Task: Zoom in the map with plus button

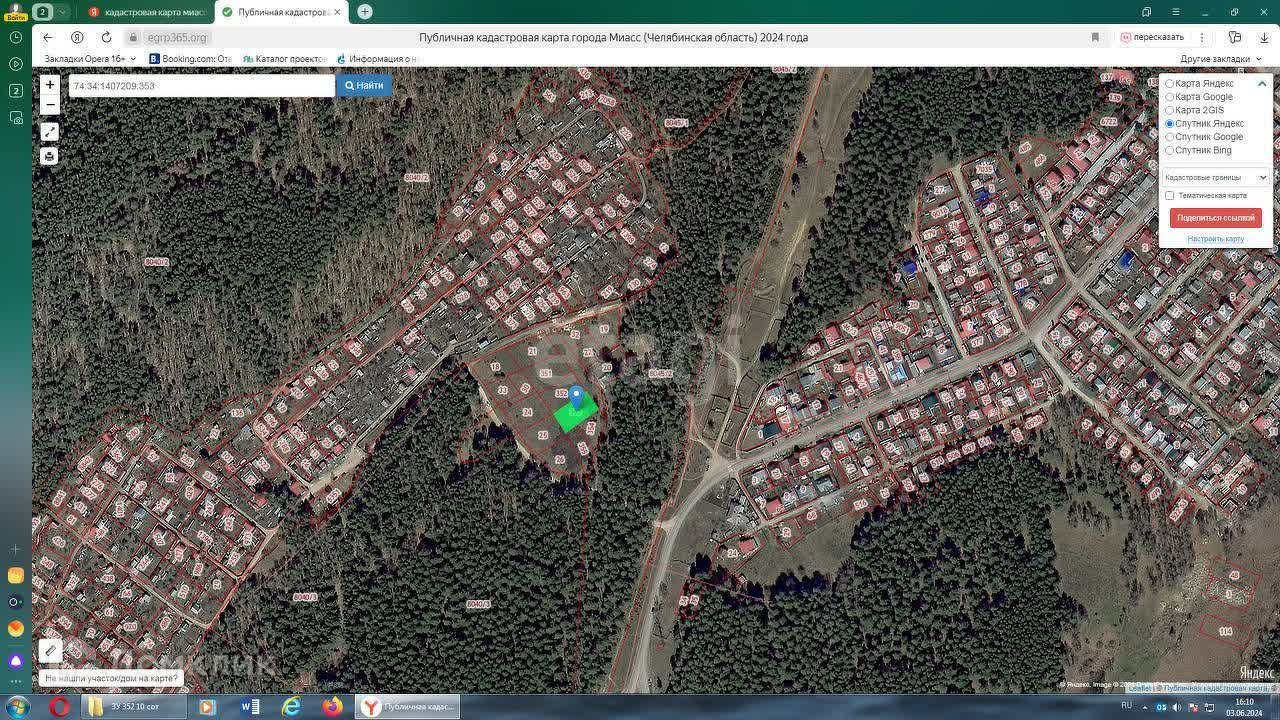Action: coord(50,85)
